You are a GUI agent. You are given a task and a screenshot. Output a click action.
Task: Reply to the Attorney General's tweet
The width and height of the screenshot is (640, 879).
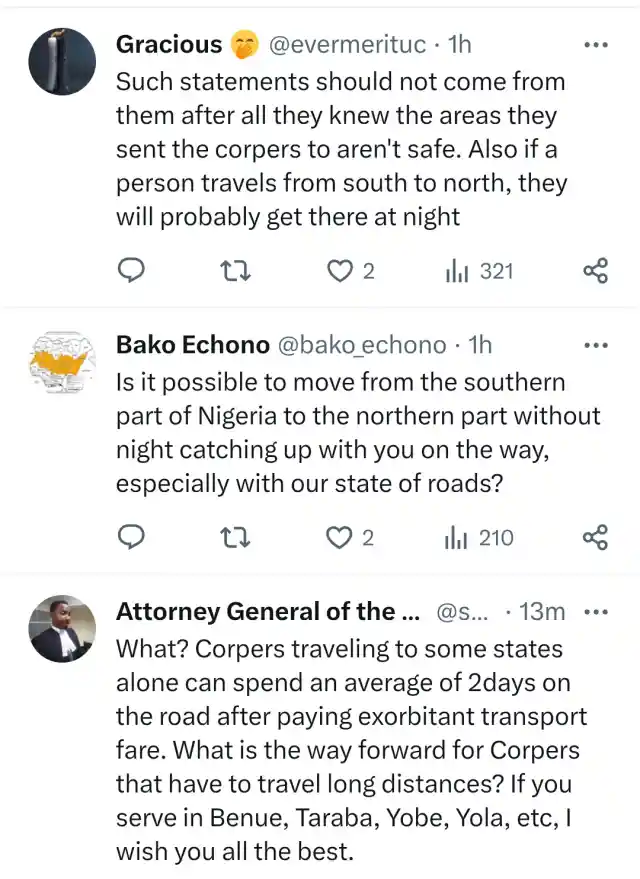click(132, 875)
